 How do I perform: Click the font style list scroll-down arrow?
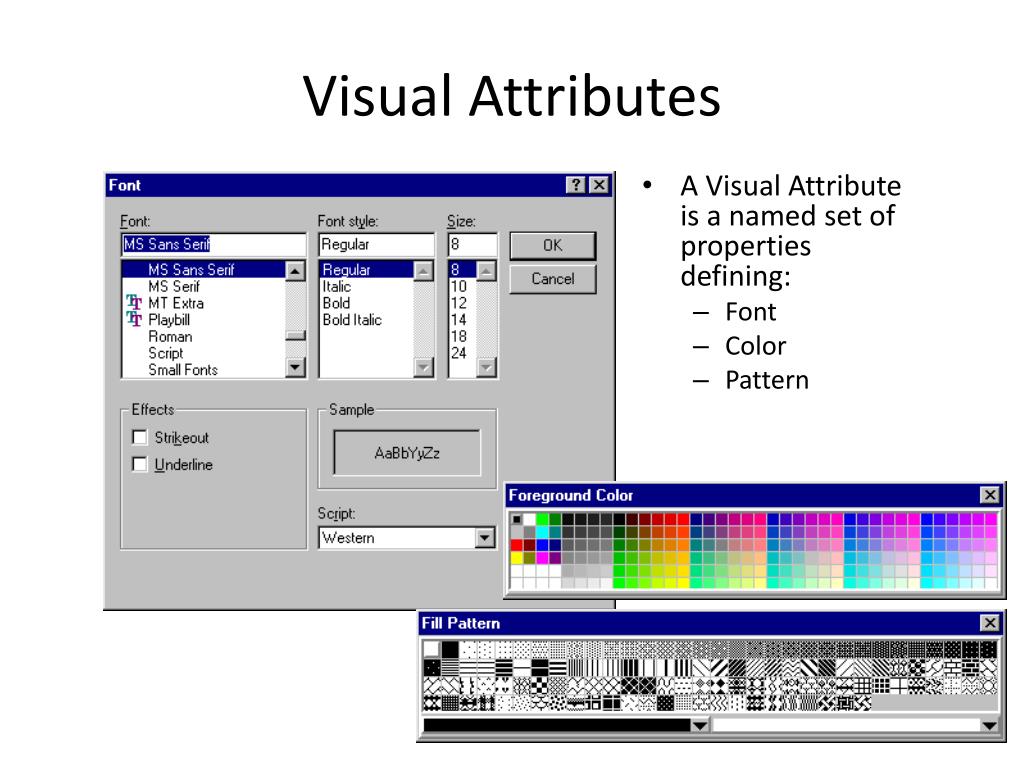(x=424, y=368)
